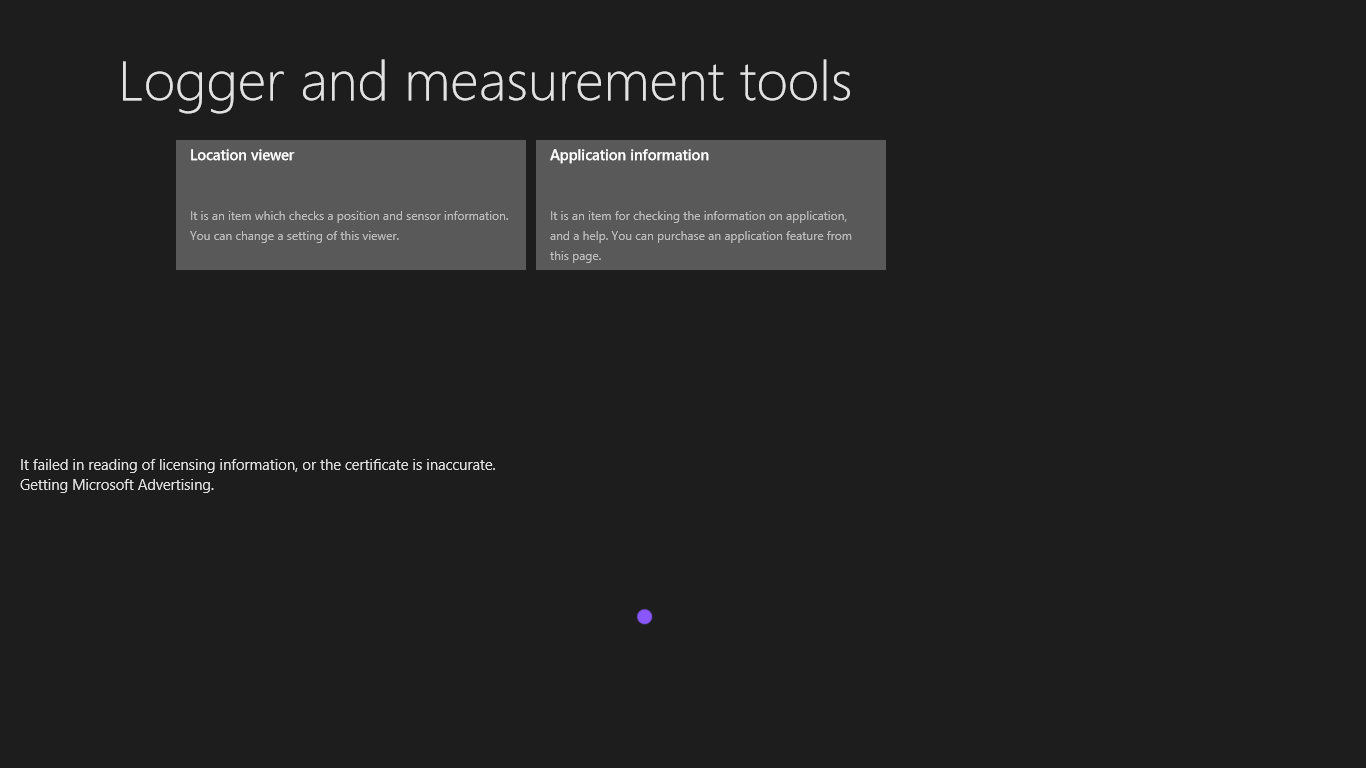Click the 'You can purchase an application feature' description

(x=700, y=236)
